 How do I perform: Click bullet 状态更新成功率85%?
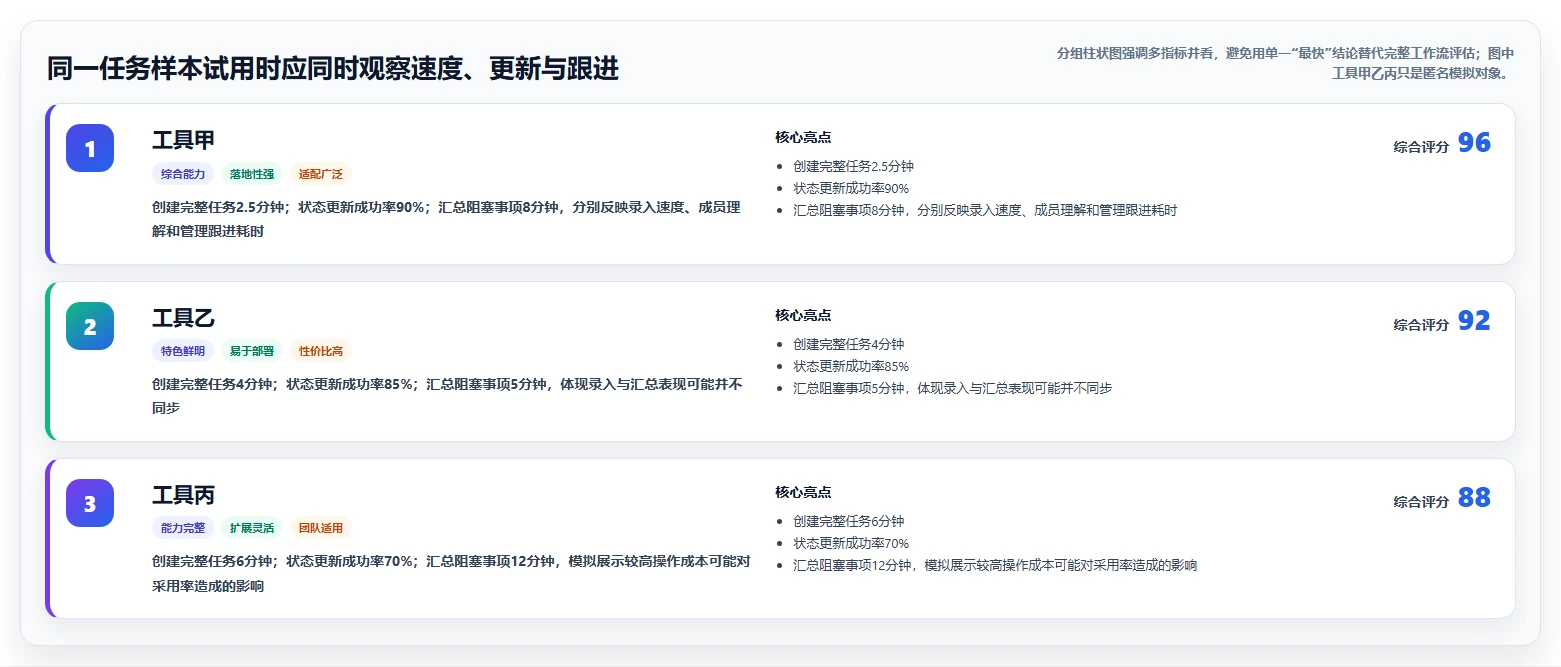(851, 366)
